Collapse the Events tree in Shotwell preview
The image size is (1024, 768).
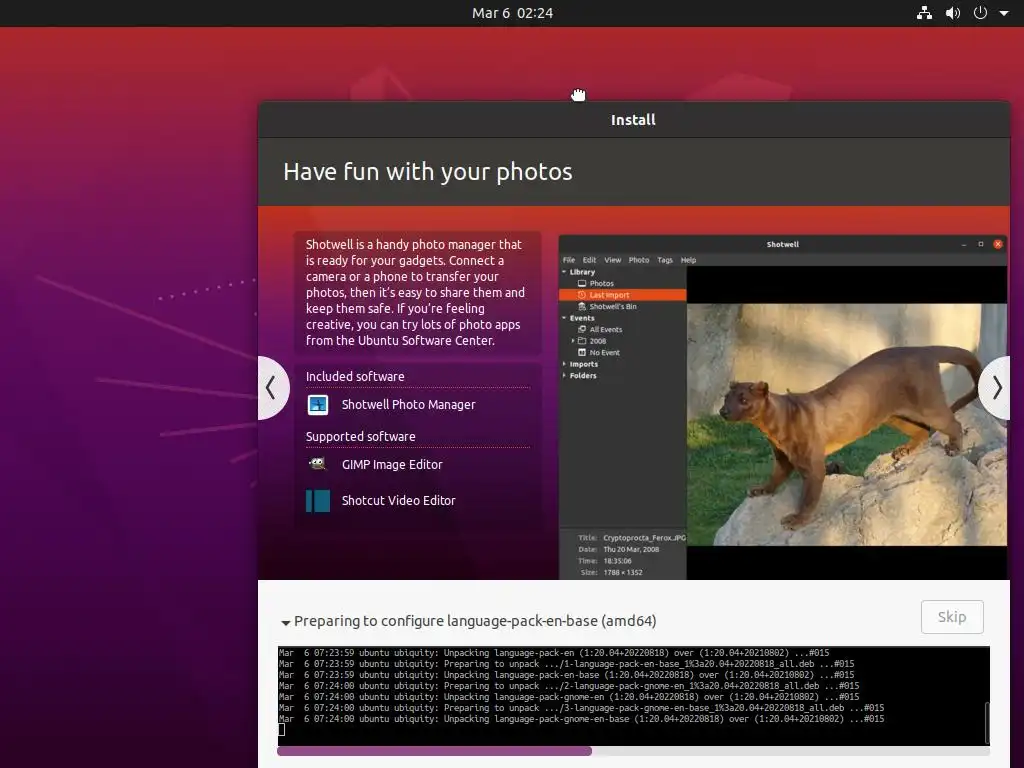tap(564, 318)
